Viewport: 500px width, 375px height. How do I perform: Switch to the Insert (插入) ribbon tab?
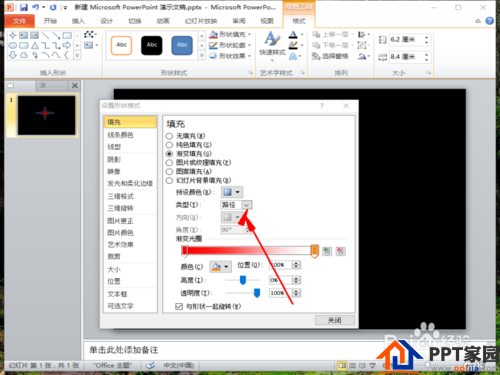78,21
